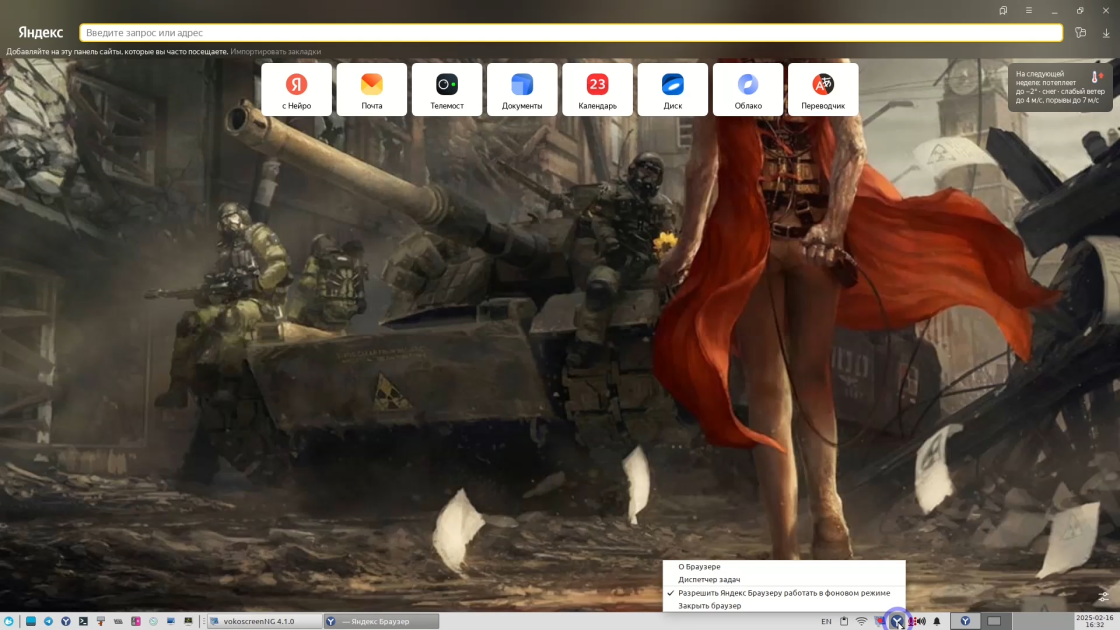This screenshot has height=630, width=1120.
Task: Open the Телемост tile
Action: click(447, 89)
